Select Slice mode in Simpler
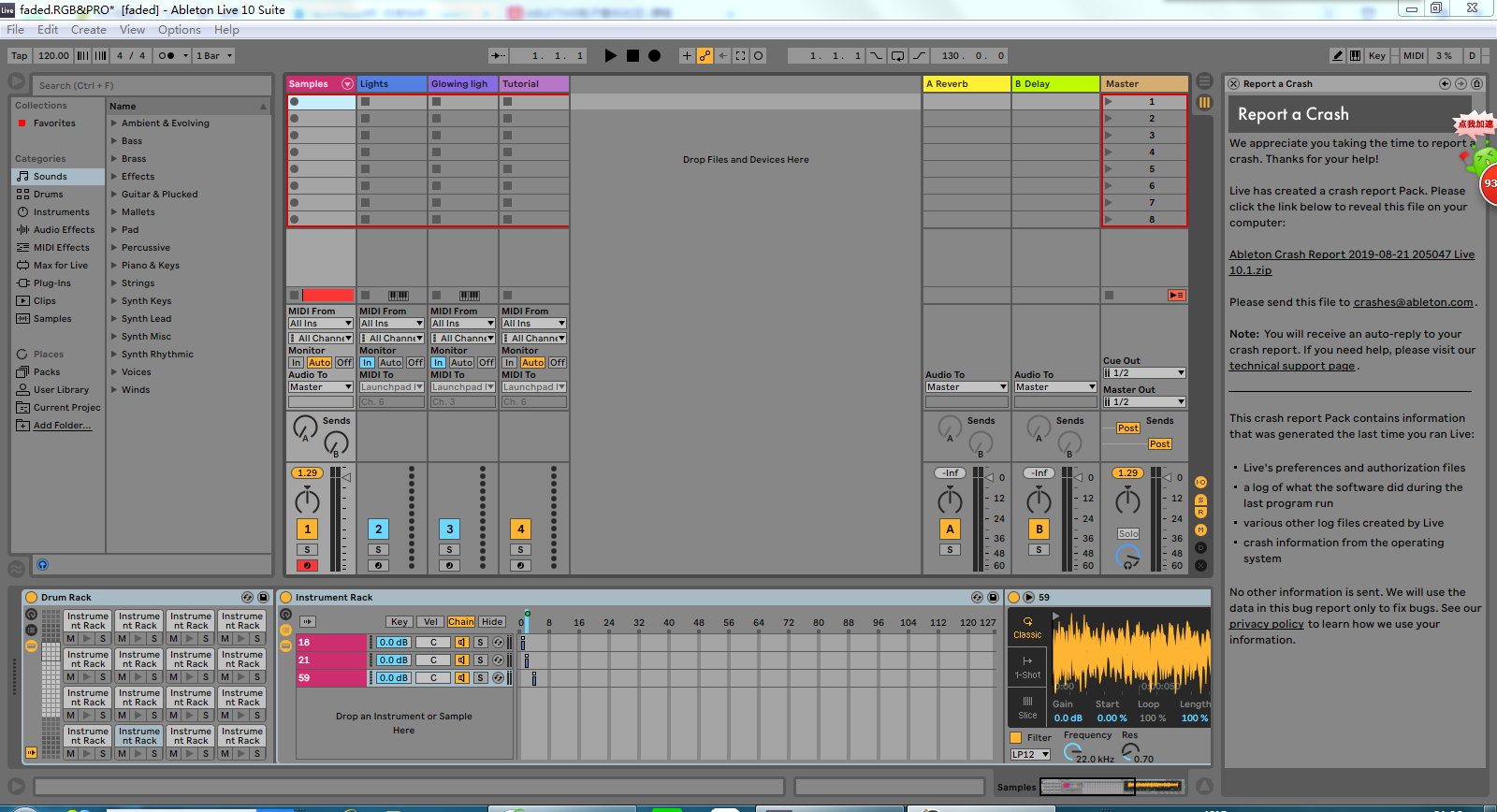The width and height of the screenshot is (1497, 812). [1027, 707]
